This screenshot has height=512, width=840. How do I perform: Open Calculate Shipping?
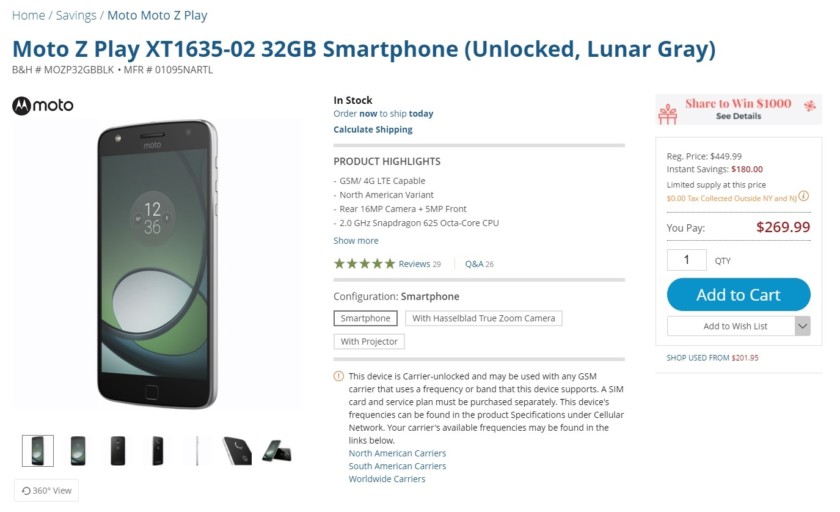tap(373, 129)
